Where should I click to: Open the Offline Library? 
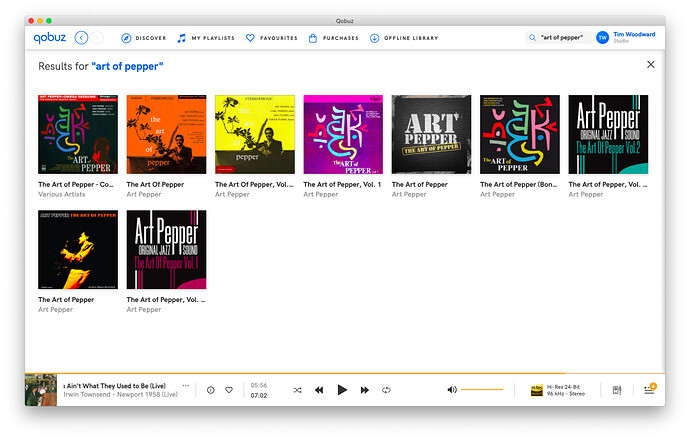[411, 38]
